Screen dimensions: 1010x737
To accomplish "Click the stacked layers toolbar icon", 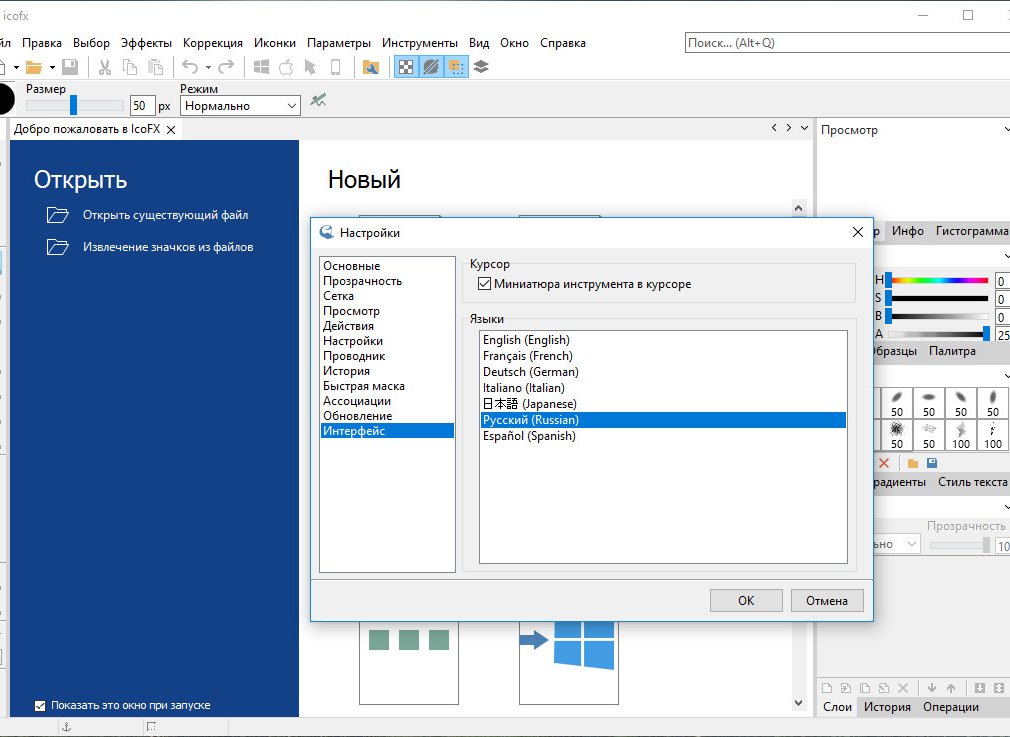I will 481,67.
